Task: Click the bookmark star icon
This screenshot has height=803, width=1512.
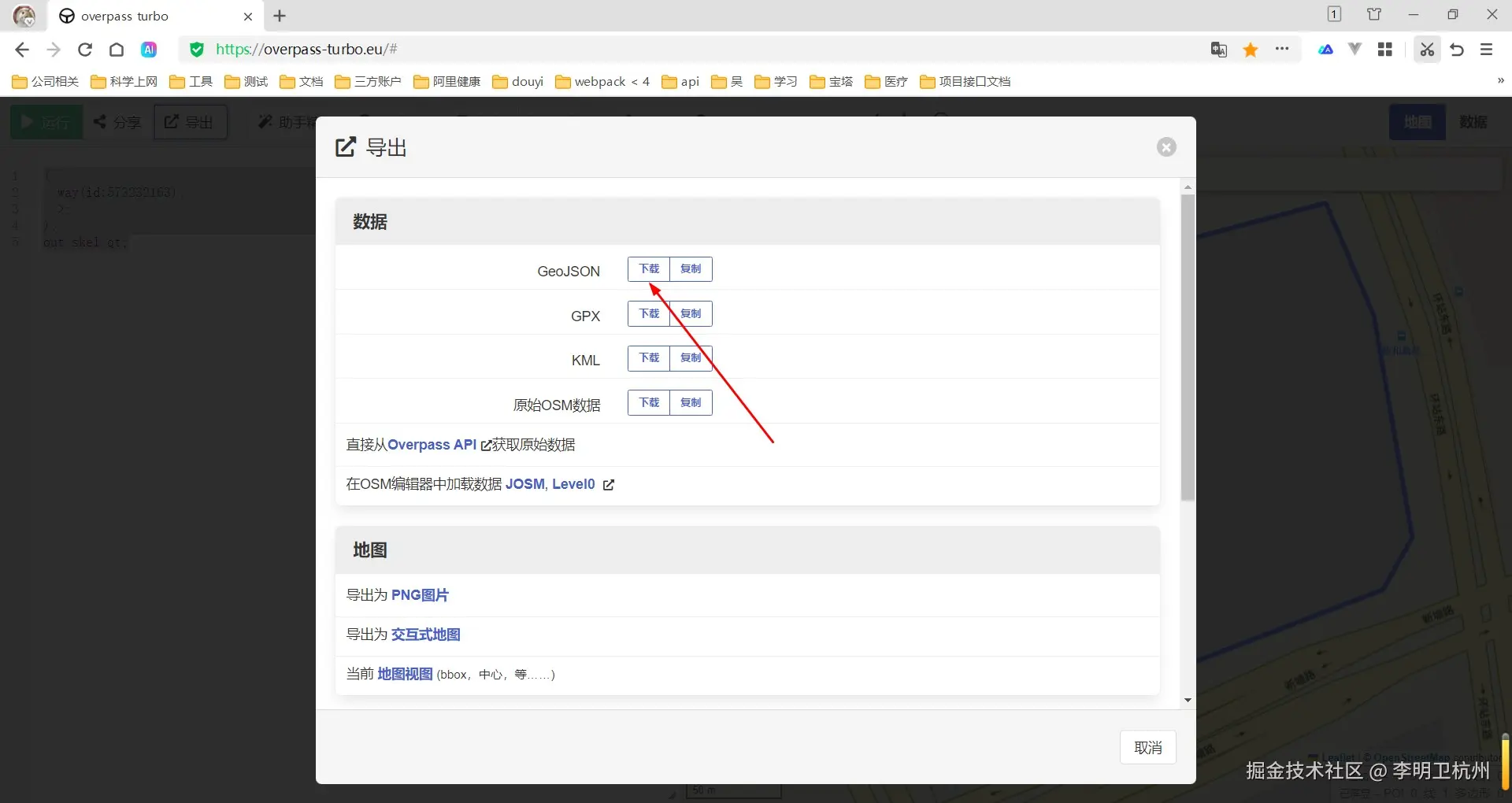Action: [x=1251, y=50]
